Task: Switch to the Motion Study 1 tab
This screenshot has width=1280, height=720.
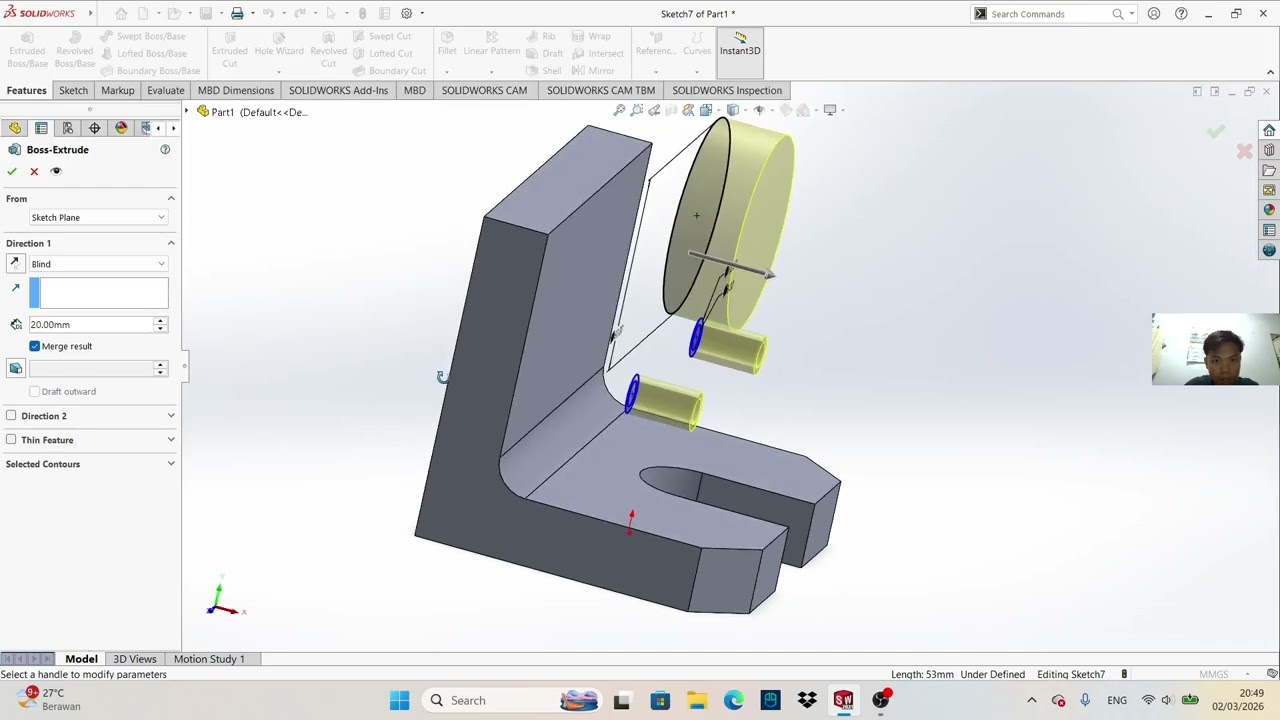Action: click(209, 659)
